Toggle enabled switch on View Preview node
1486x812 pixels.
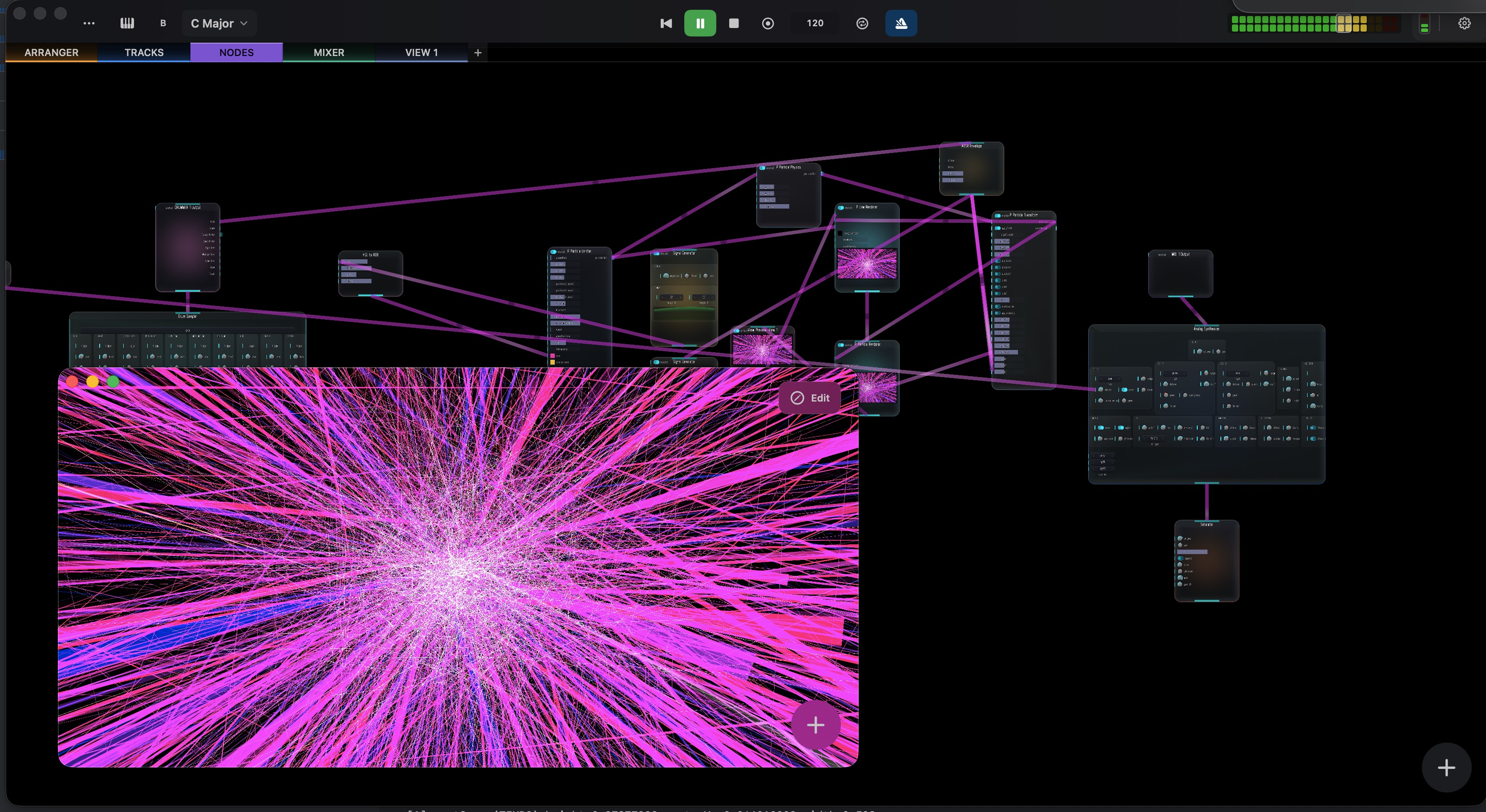[737, 330]
